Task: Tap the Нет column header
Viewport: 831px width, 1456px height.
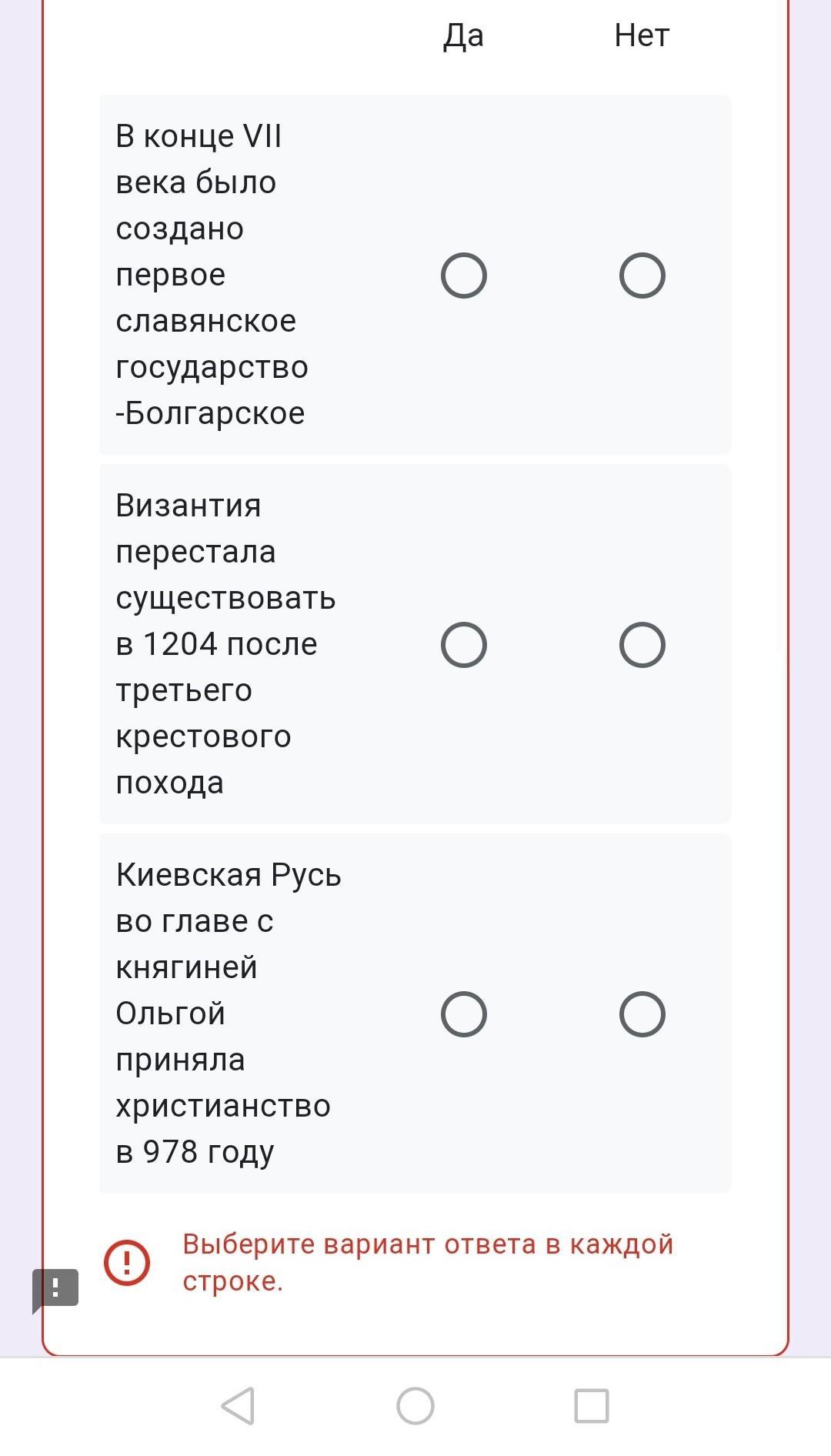Action: click(x=642, y=35)
